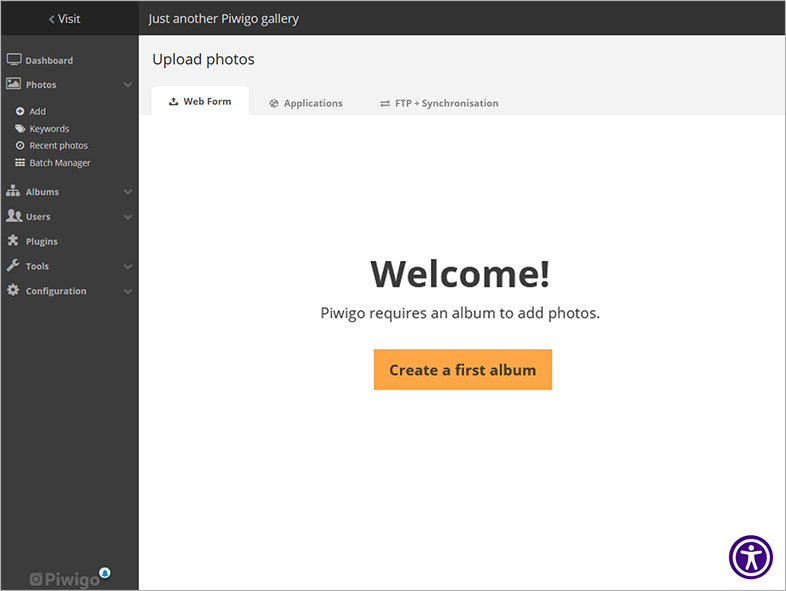786x591 pixels.
Task: Switch to the FTP + Synchronisation tab
Action: coord(439,103)
